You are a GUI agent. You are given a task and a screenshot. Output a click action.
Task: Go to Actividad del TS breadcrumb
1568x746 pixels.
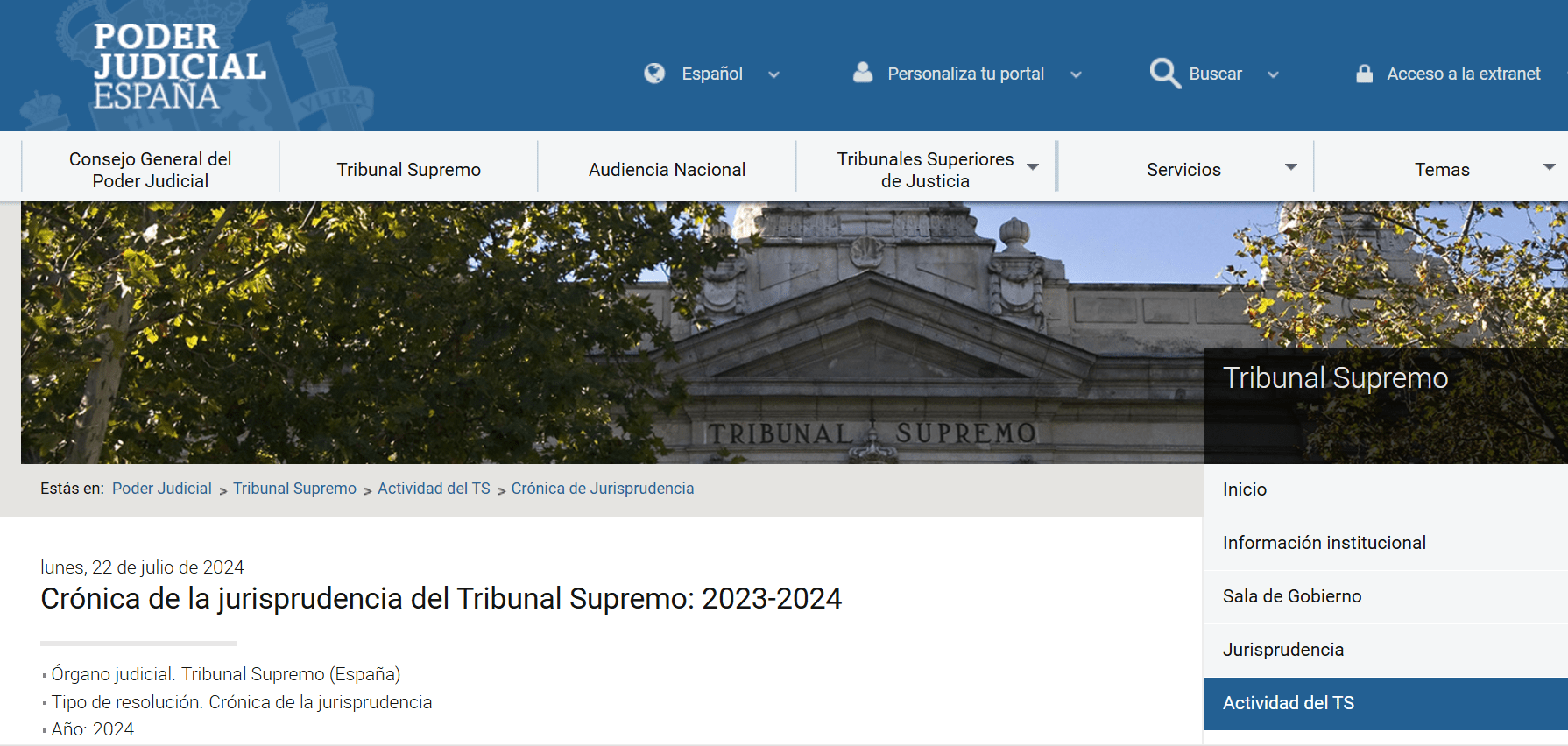(x=434, y=489)
